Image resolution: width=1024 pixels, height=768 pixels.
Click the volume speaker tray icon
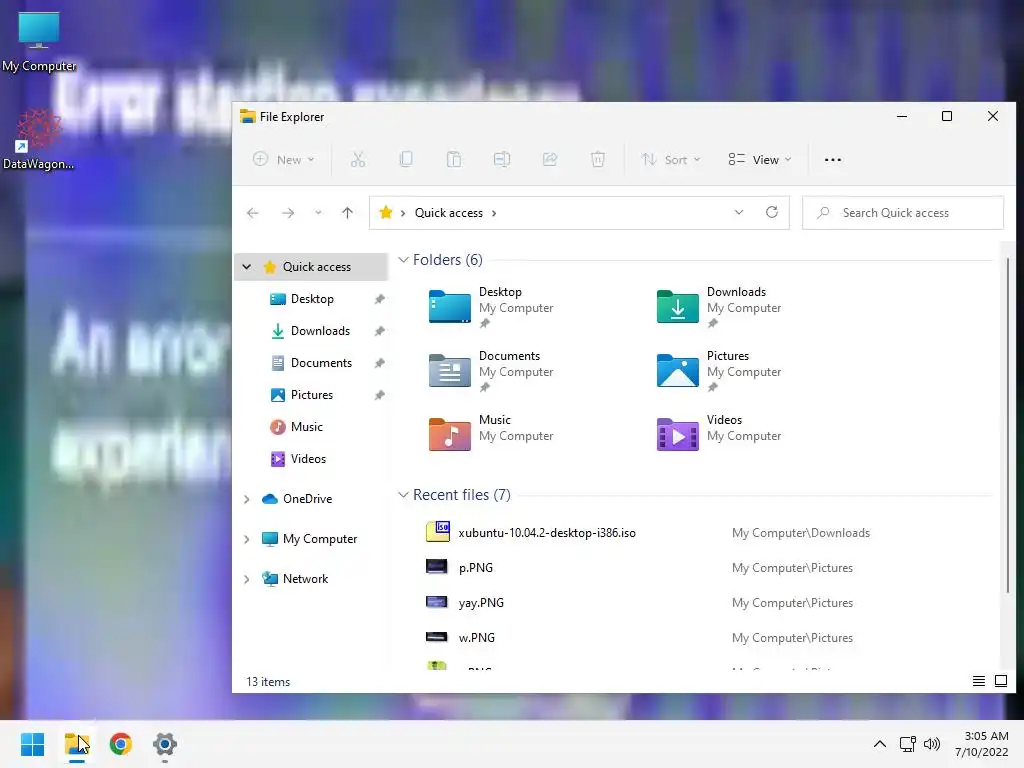coord(932,744)
